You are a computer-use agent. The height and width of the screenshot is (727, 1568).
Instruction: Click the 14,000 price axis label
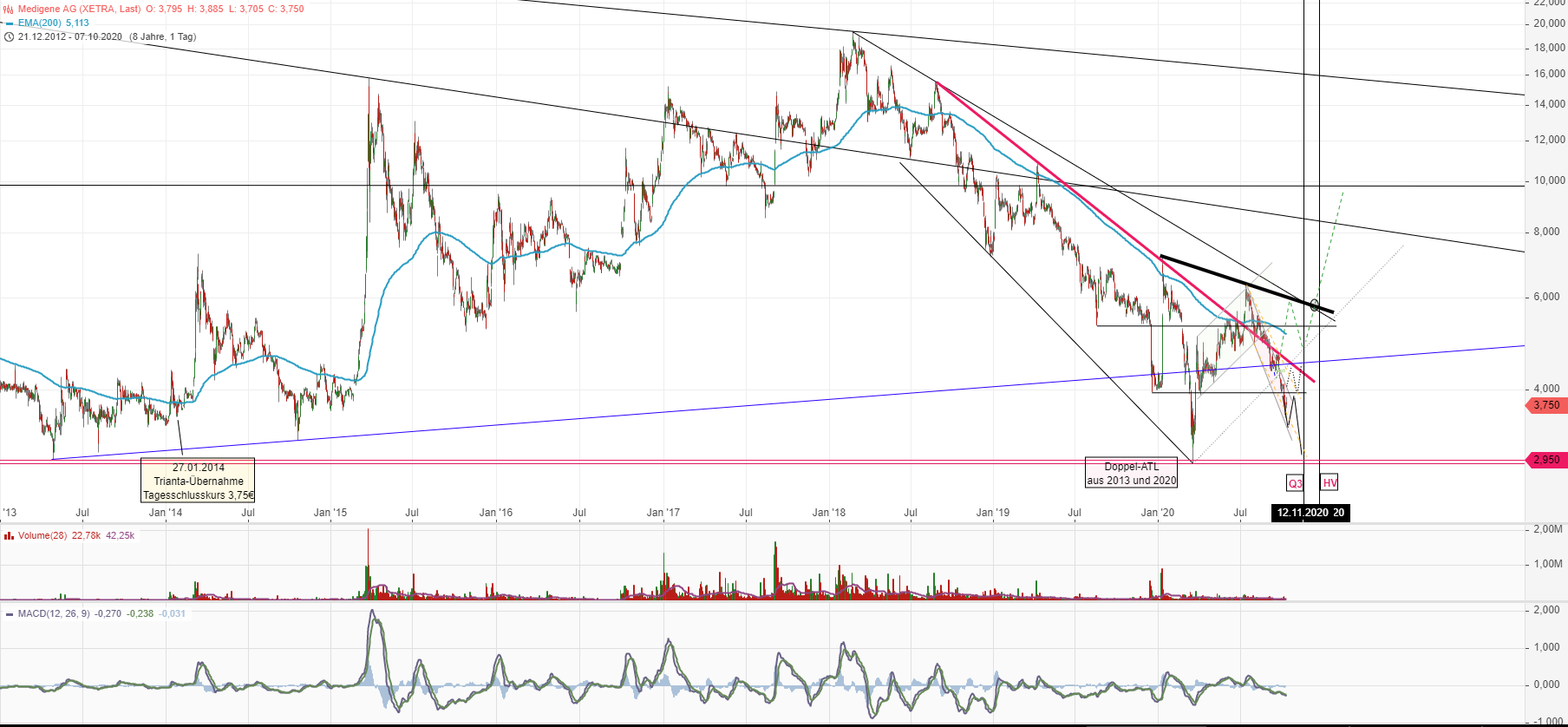pos(1550,104)
